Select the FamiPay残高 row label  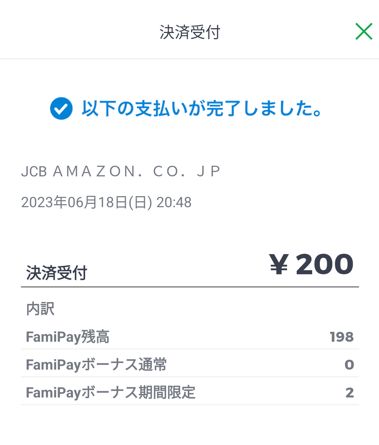pyautogui.click(x=68, y=337)
